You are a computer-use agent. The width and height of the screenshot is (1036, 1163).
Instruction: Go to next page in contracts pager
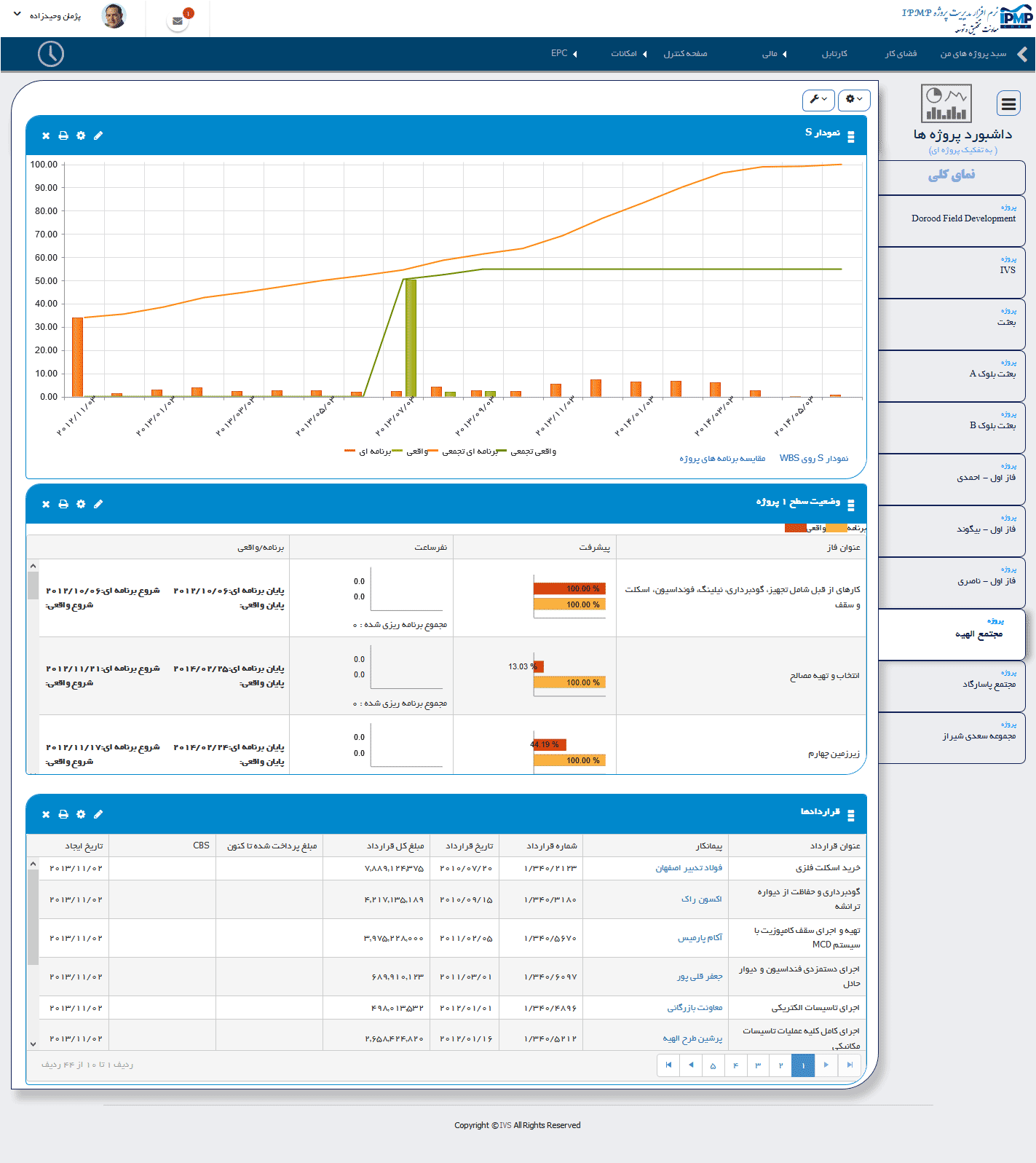(826, 1065)
